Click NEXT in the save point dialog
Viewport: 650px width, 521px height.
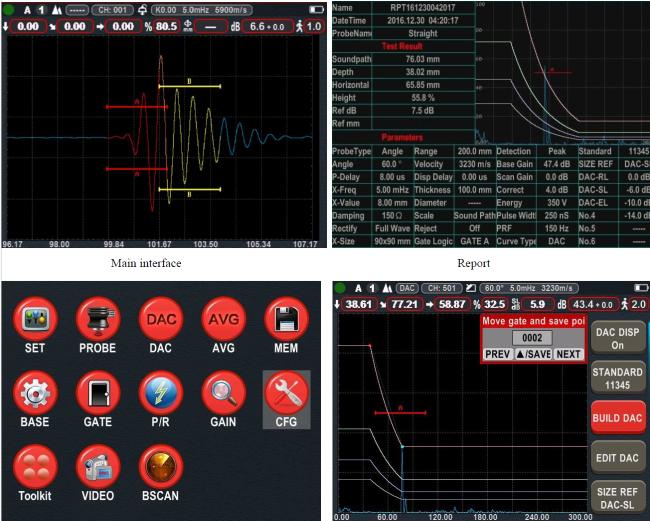pos(568,354)
